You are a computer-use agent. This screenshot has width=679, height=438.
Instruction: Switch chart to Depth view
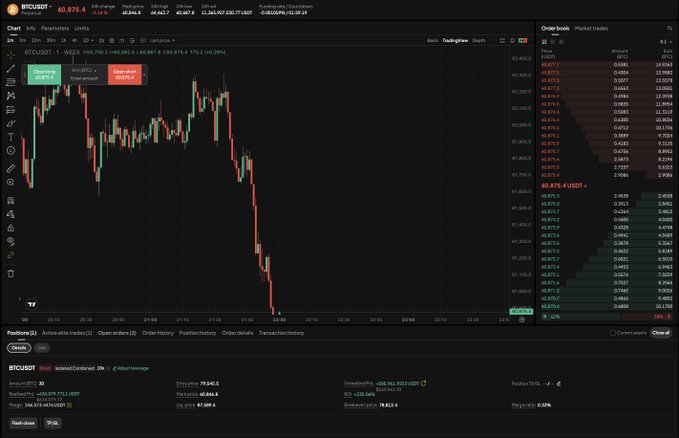[479, 40]
